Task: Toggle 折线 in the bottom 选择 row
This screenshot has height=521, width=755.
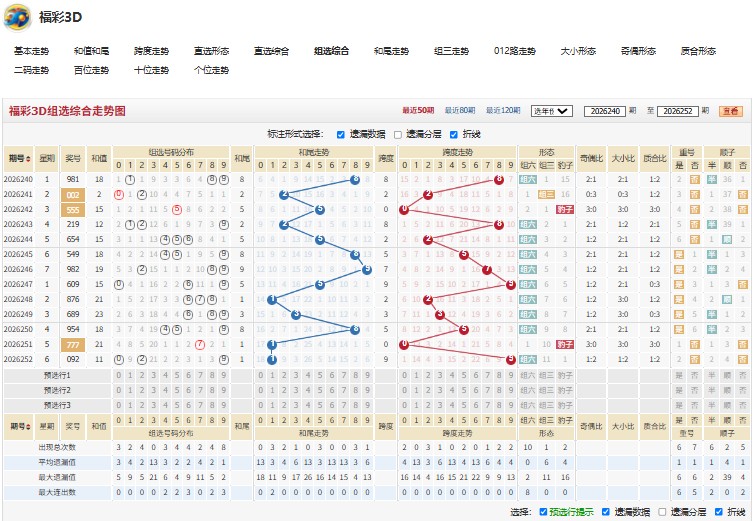Action: (719, 512)
